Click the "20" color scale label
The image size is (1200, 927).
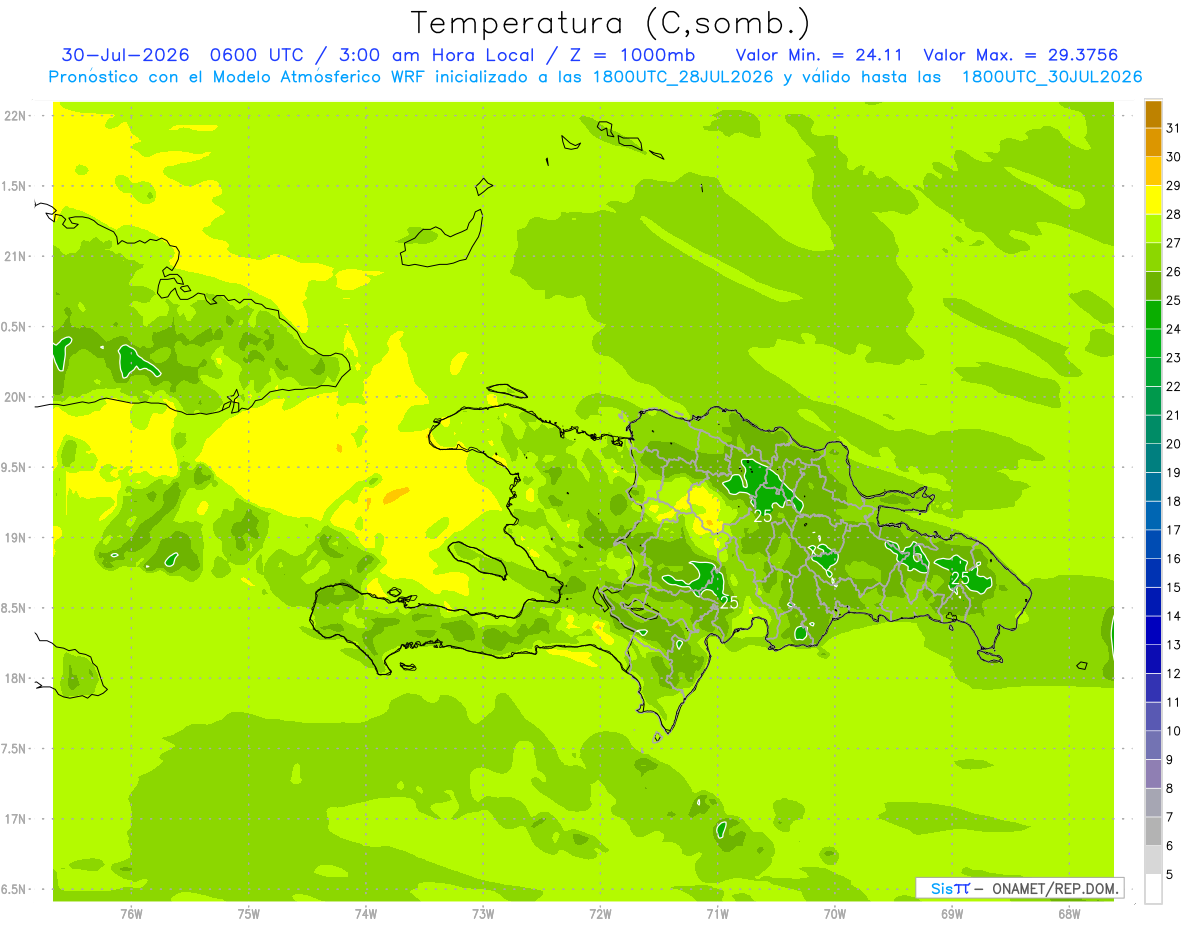[x=1174, y=444]
